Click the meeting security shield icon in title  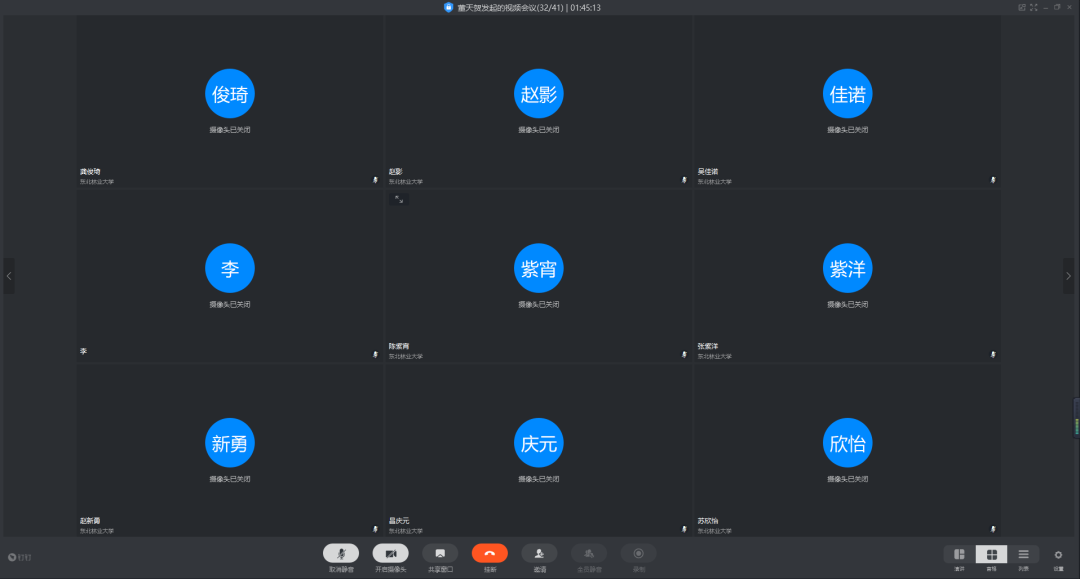click(x=449, y=7)
